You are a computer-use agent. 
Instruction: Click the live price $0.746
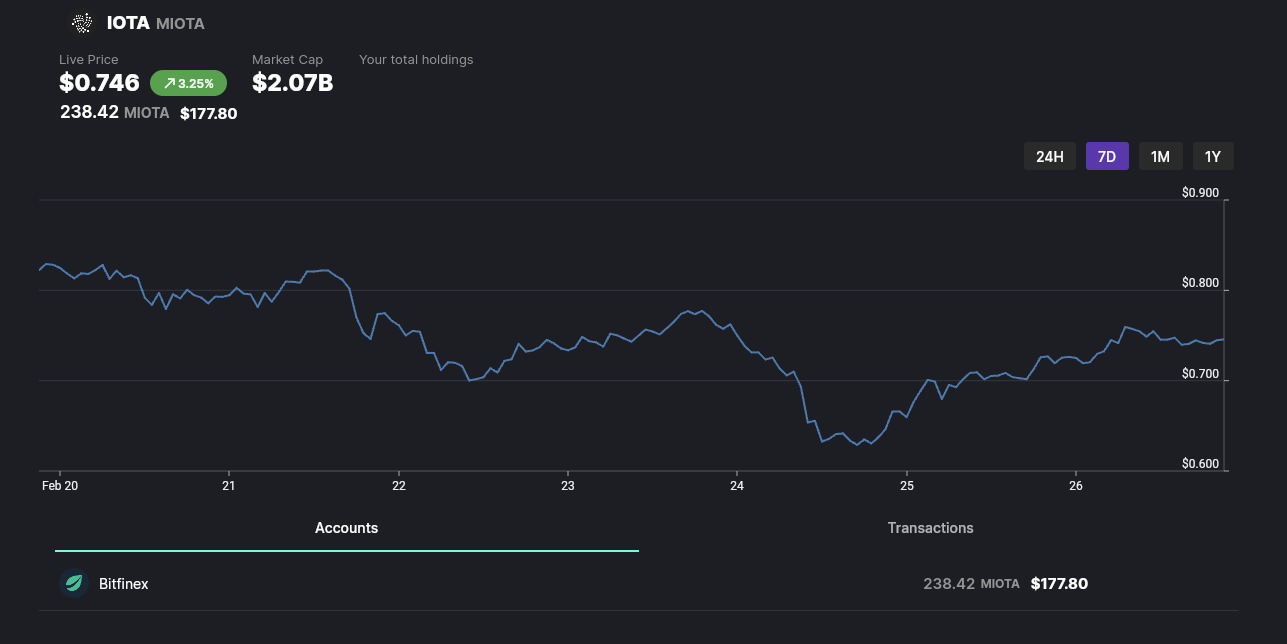tap(99, 83)
